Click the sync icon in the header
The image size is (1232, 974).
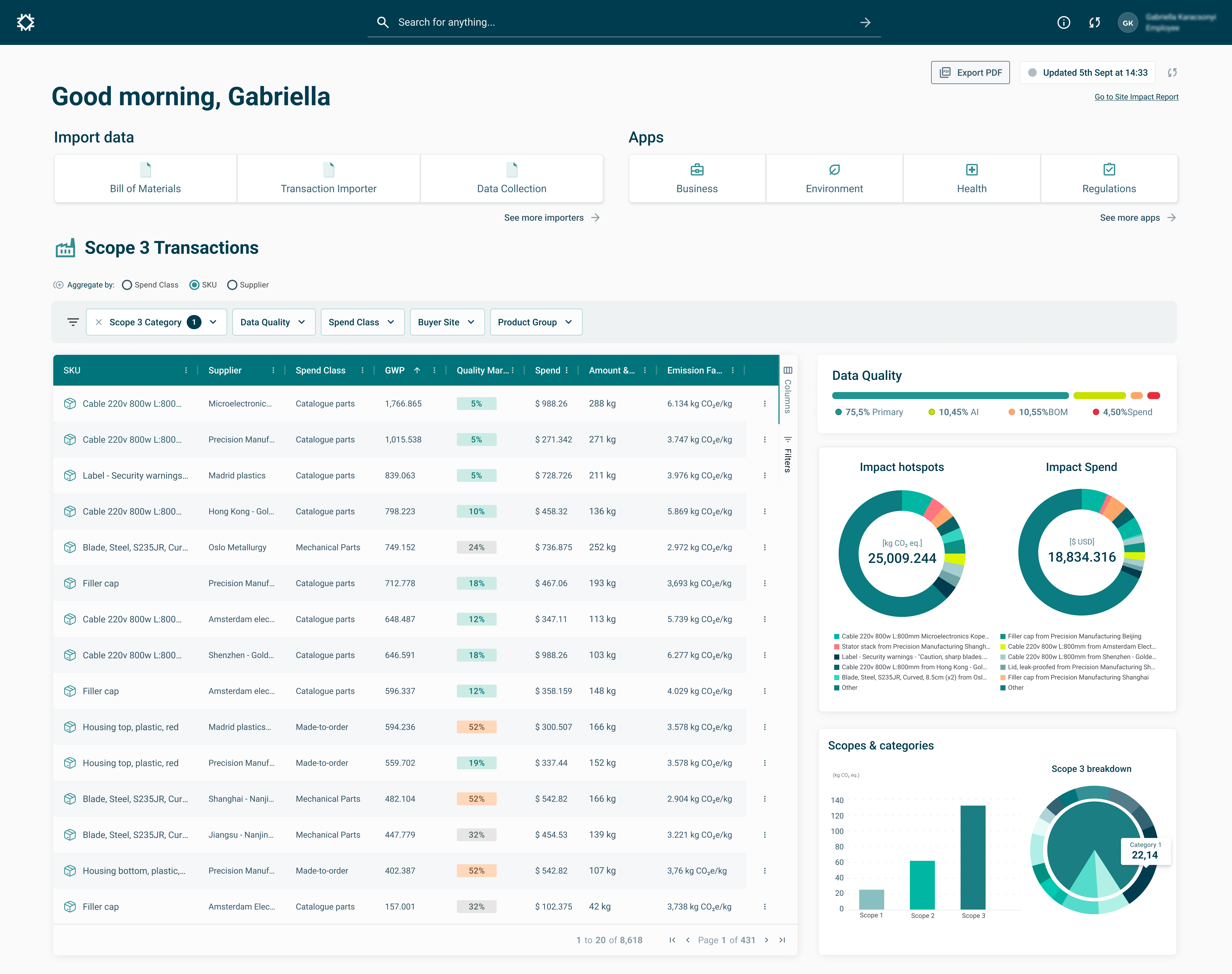click(1094, 22)
